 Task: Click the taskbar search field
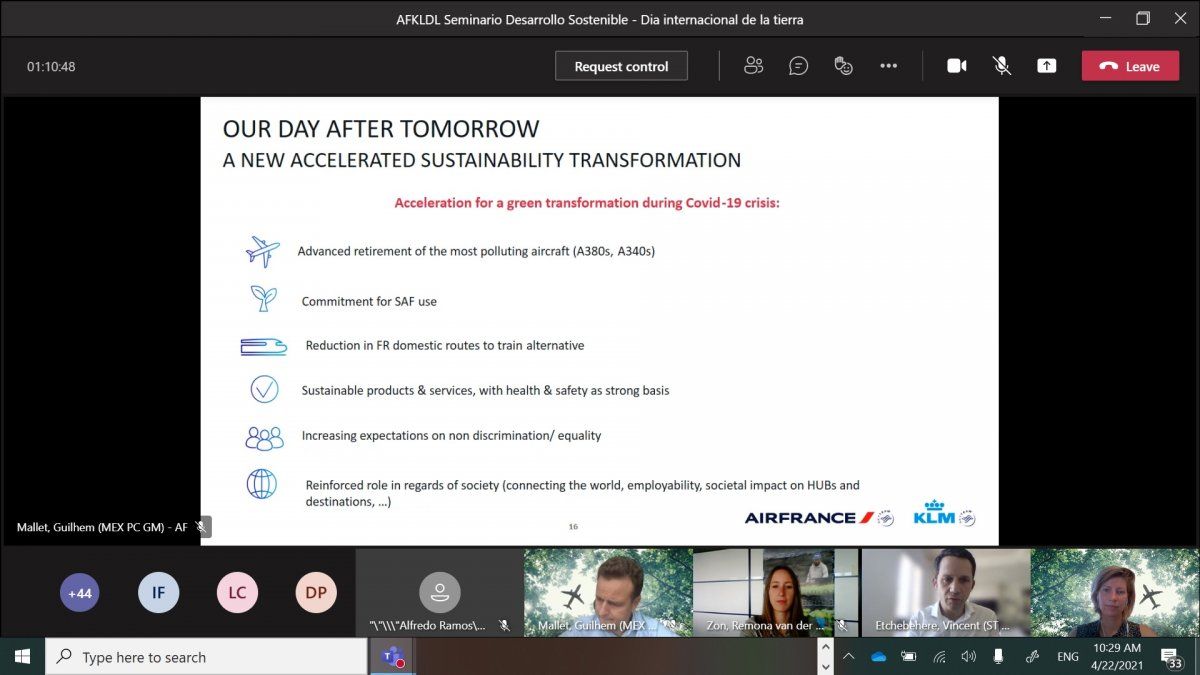tap(200, 657)
